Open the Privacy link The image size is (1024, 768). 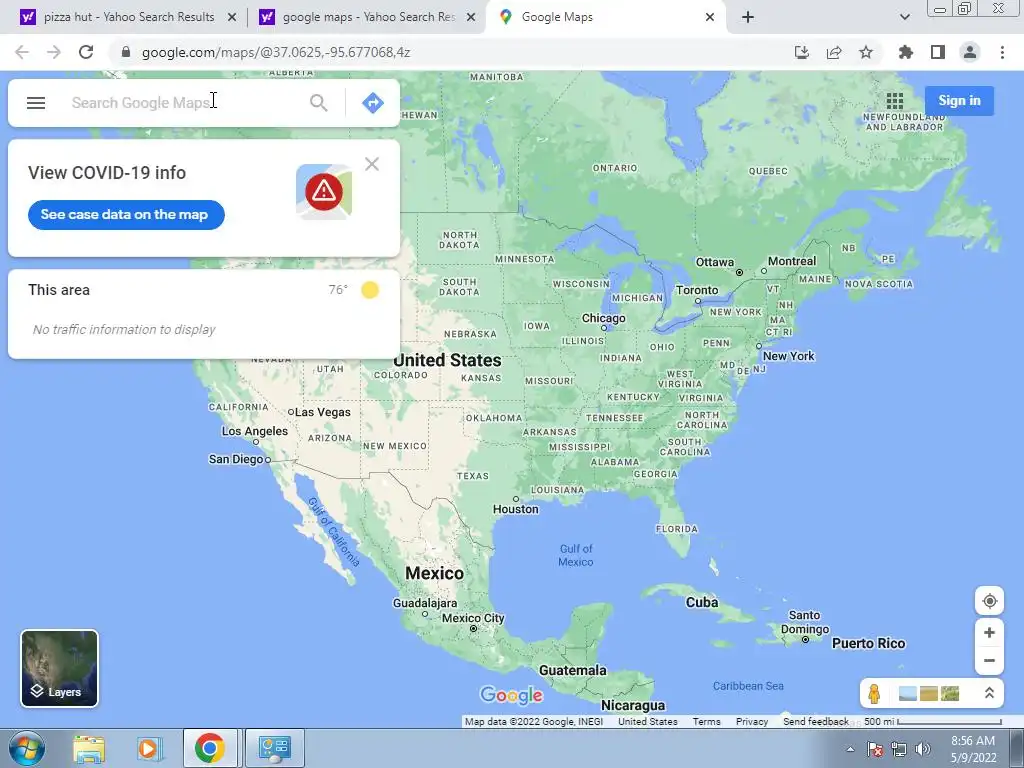click(x=752, y=722)
